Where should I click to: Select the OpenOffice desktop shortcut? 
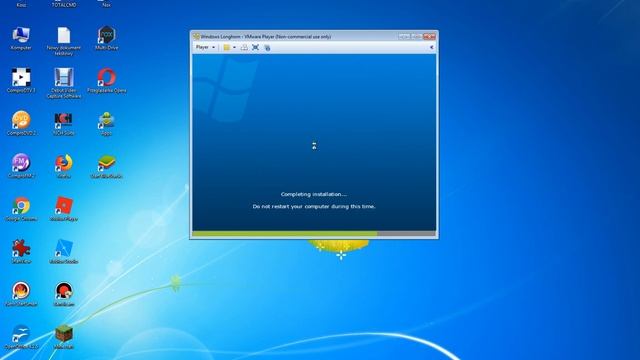click(x=21, y=337)
